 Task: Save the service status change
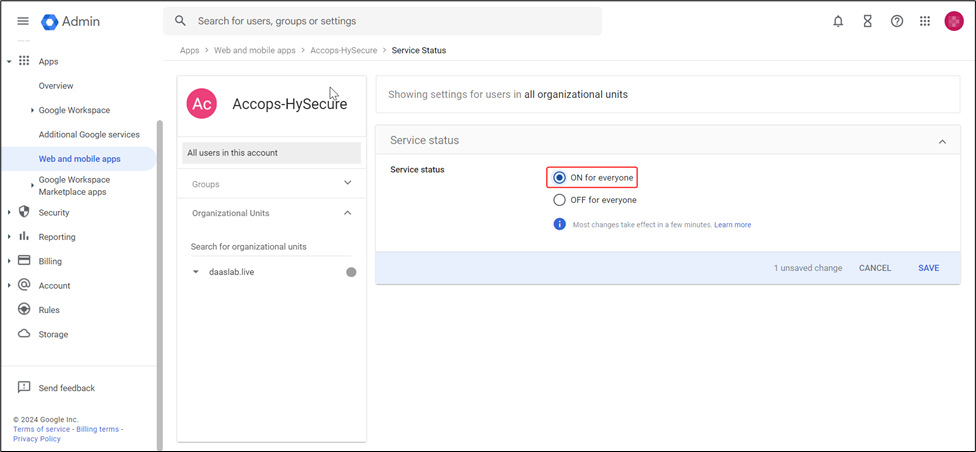(x=928, y=268)
